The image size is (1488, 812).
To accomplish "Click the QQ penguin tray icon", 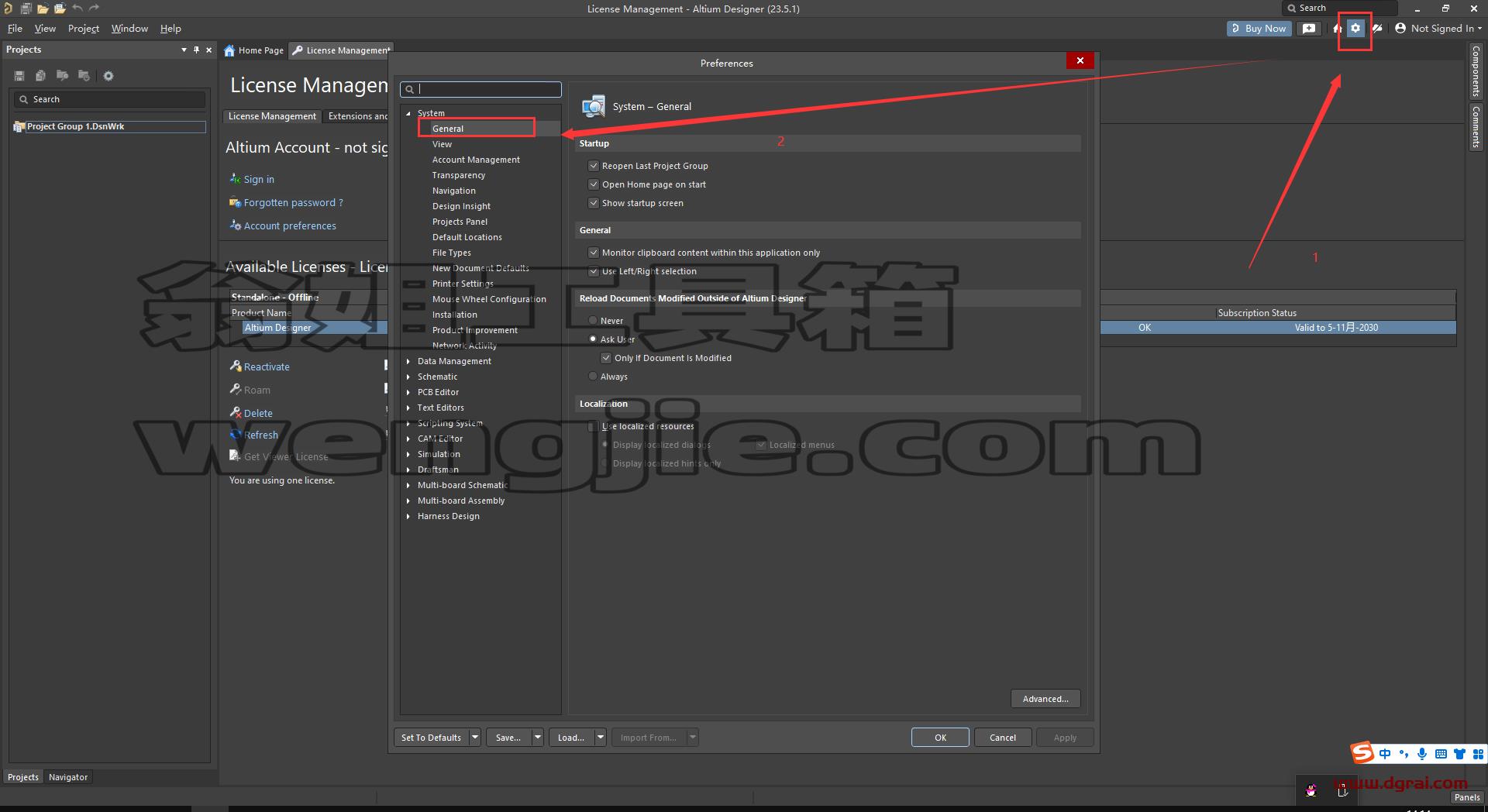I will pos(1311,791).
